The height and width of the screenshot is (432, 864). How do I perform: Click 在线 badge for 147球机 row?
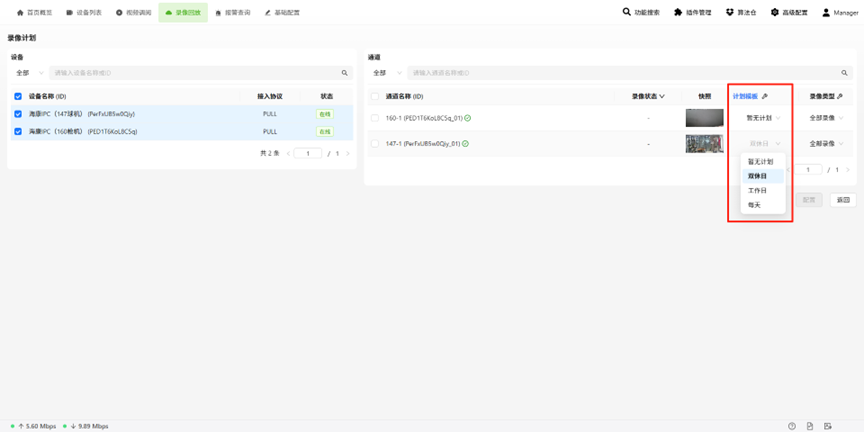tap(325, 114)
